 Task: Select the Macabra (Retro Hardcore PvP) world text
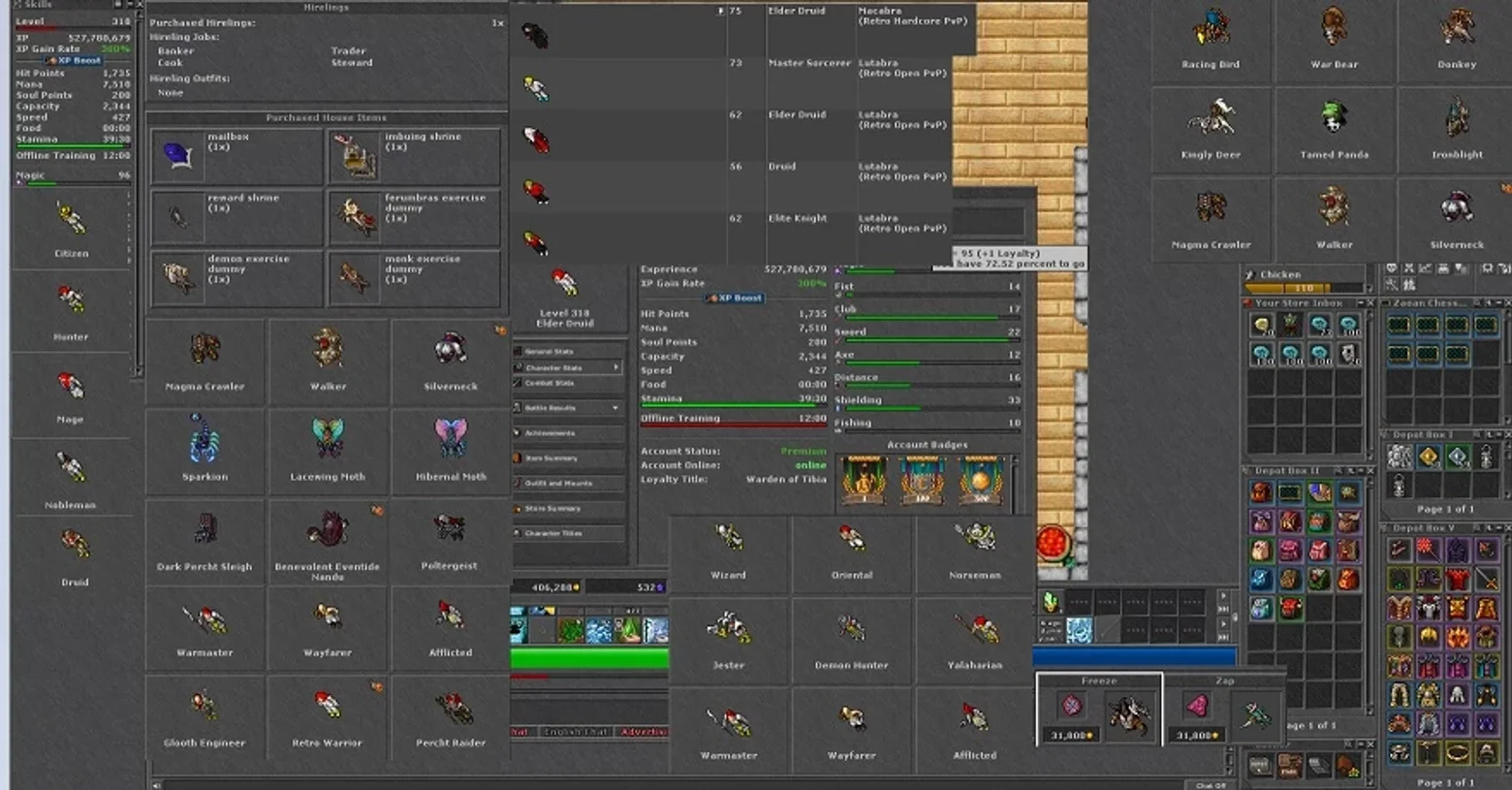pyautogui.click(x=913, y=16)
